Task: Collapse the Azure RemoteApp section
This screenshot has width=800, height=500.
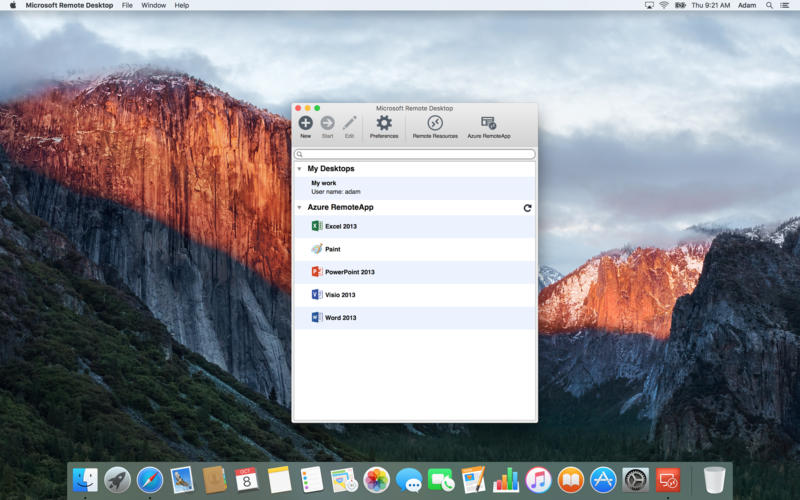Action: (299, 208)
